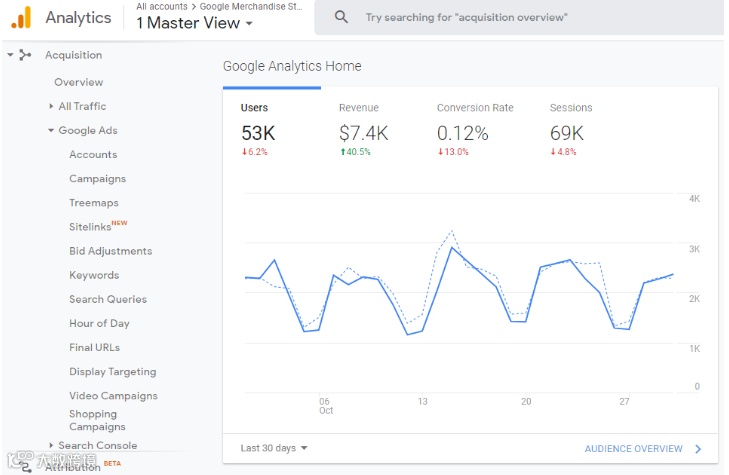Click the 0.12% conversion rate value
The image size is (729, 475).
coord(463,133)
